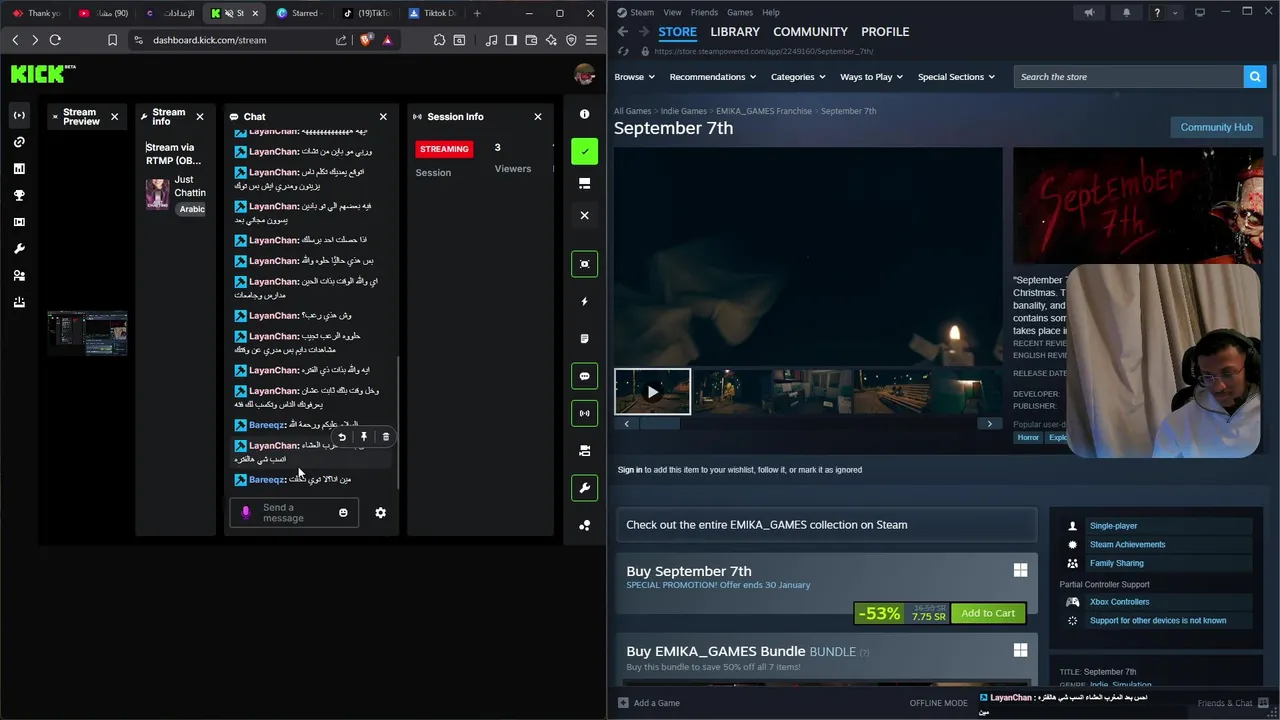Screen dimensions: 1280x720
Task: Open the emoji picker in chat input
Action: tap(343, 513)
